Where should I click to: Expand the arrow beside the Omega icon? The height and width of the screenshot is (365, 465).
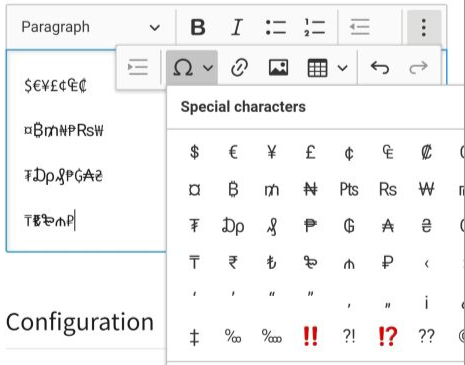[208, 68]
